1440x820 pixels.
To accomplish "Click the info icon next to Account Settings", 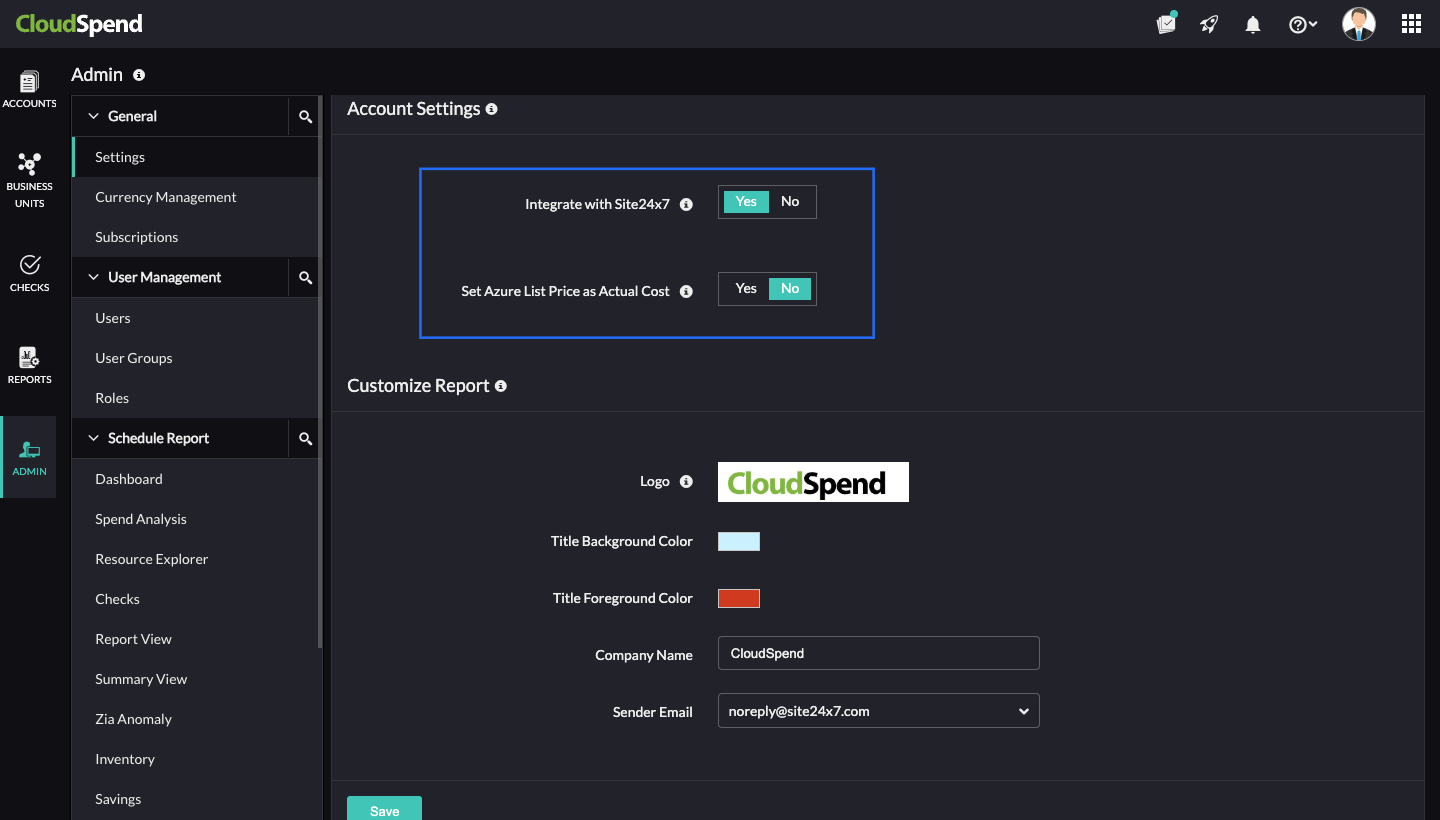I will pyautogui.click(x=491, y=109).
